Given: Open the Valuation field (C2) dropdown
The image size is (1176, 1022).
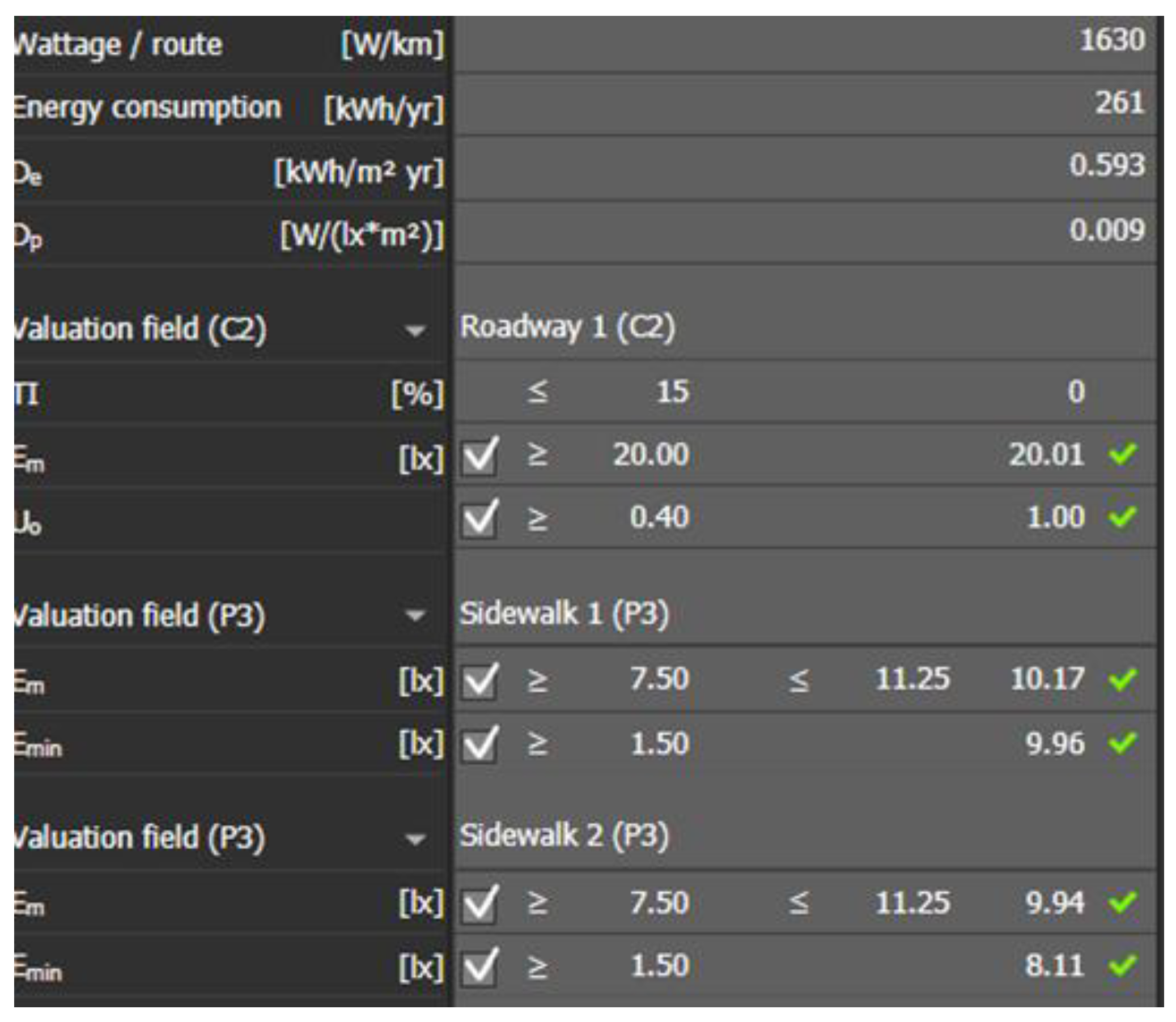Looking at the screenshot, I should click(415, 330).
